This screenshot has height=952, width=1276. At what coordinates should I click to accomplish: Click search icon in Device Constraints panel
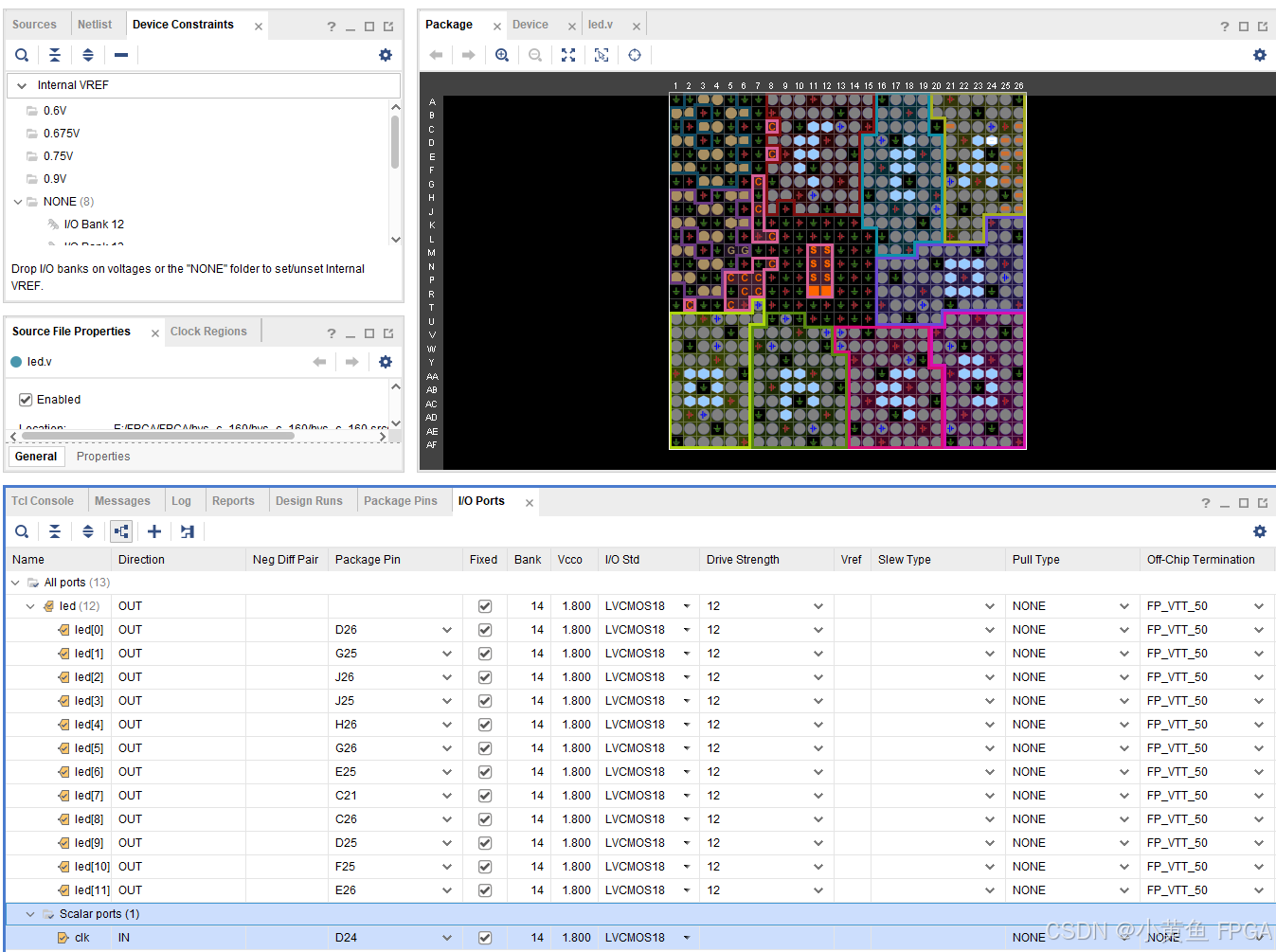[22, 55]
